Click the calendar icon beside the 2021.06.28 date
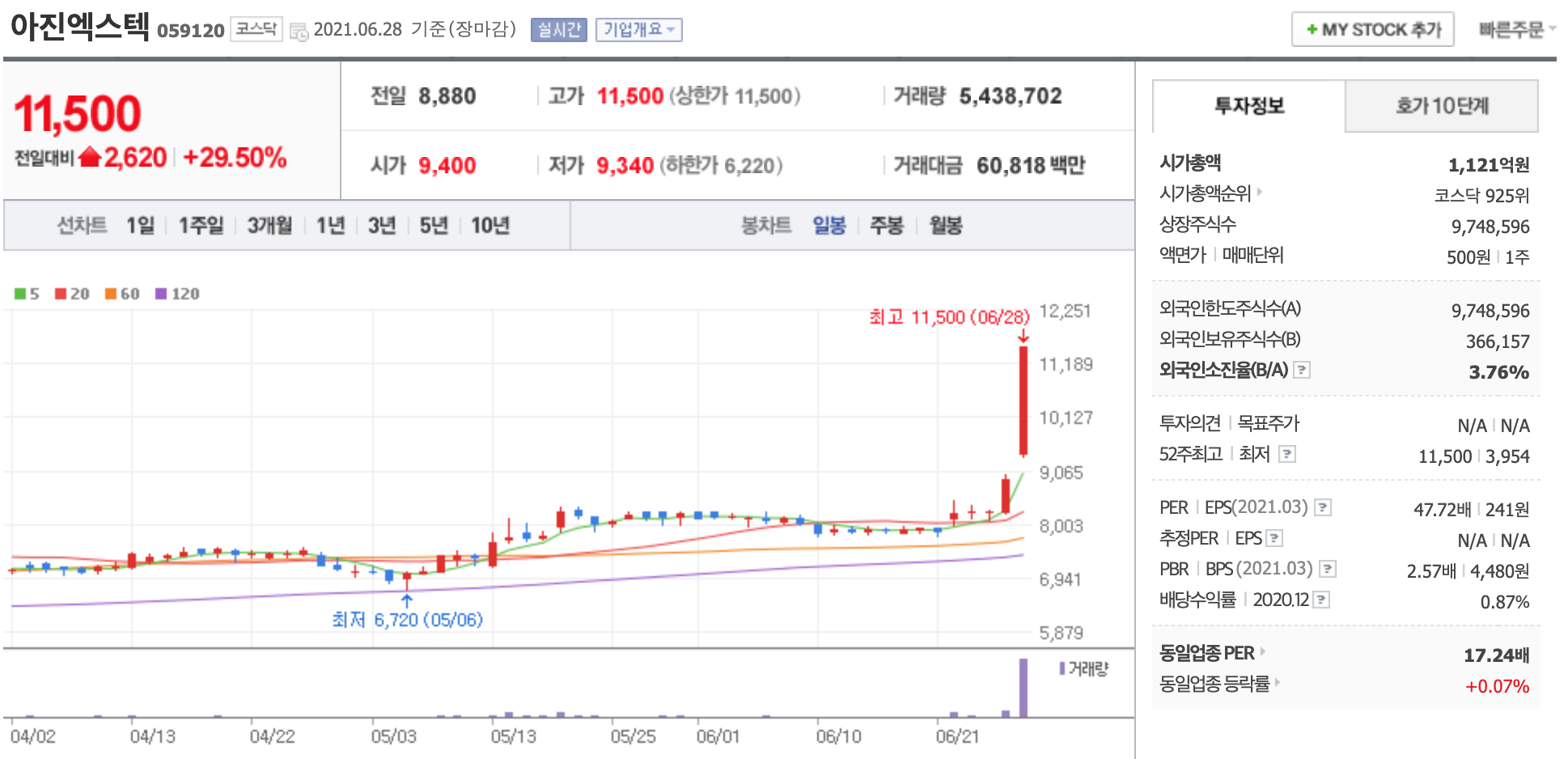This screenshot has height=759, width=1568. [x=299, y=32]
